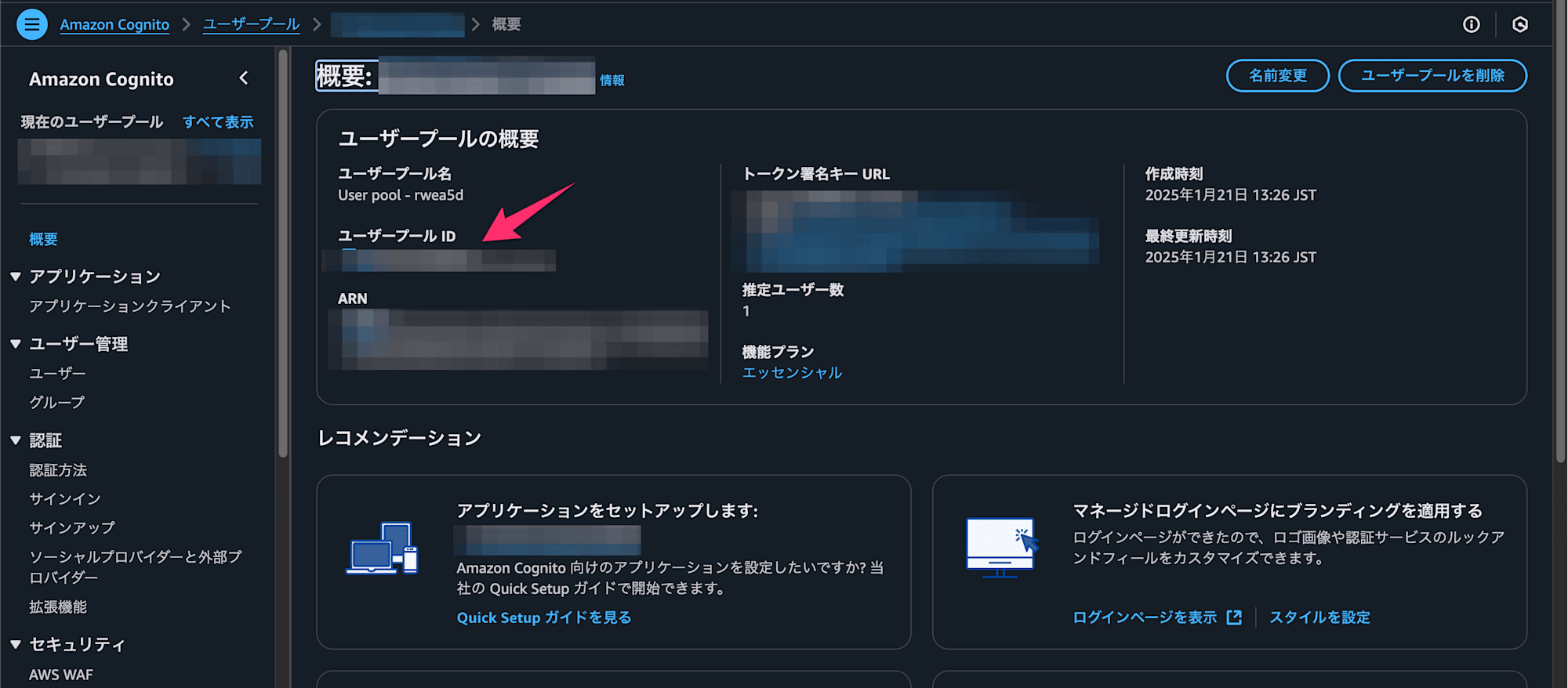The image size is (1568, 688).
Task: Select 概要 in the sidebar
Action: coord(43,239)
